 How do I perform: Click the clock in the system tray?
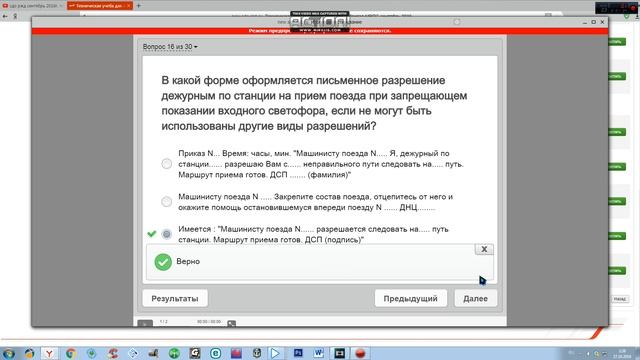(623, 353)
